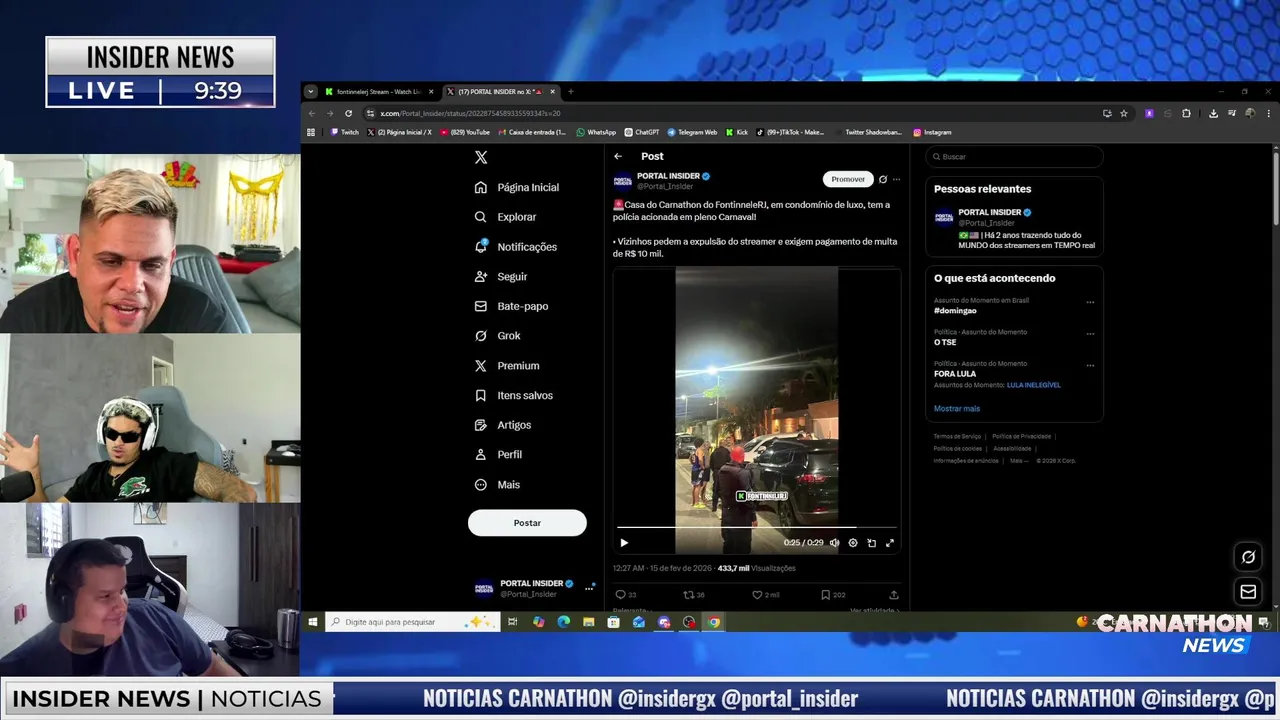Open the Twitch bookmark
1280x720 pixels.
coord(343,132)
